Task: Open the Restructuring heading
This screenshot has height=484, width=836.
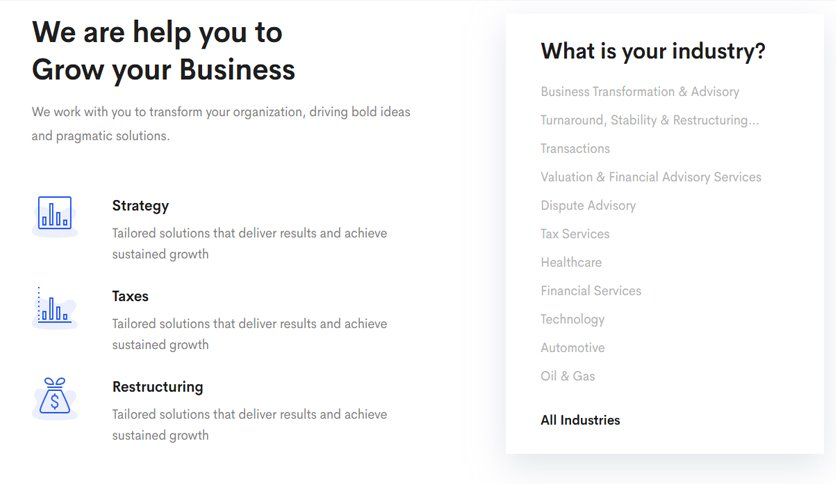Action: 157,387
